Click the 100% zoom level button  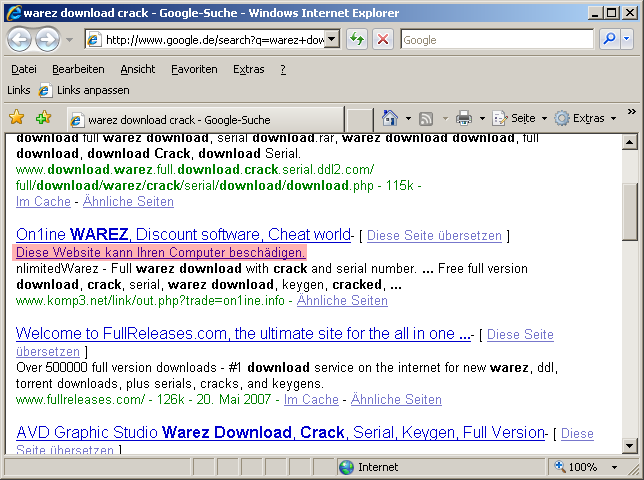(x=577, y=467)
